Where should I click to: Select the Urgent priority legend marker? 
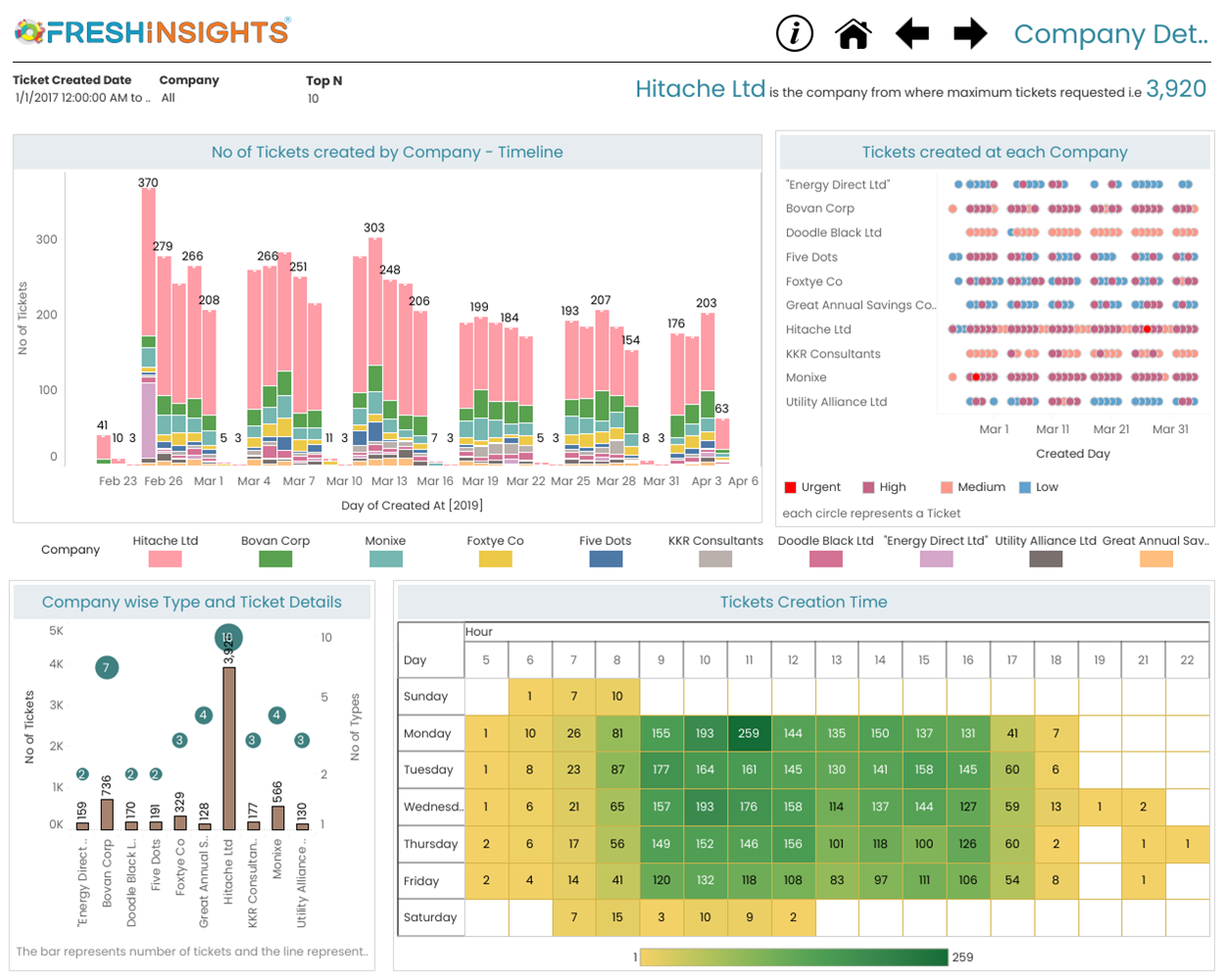pos(791,487)
